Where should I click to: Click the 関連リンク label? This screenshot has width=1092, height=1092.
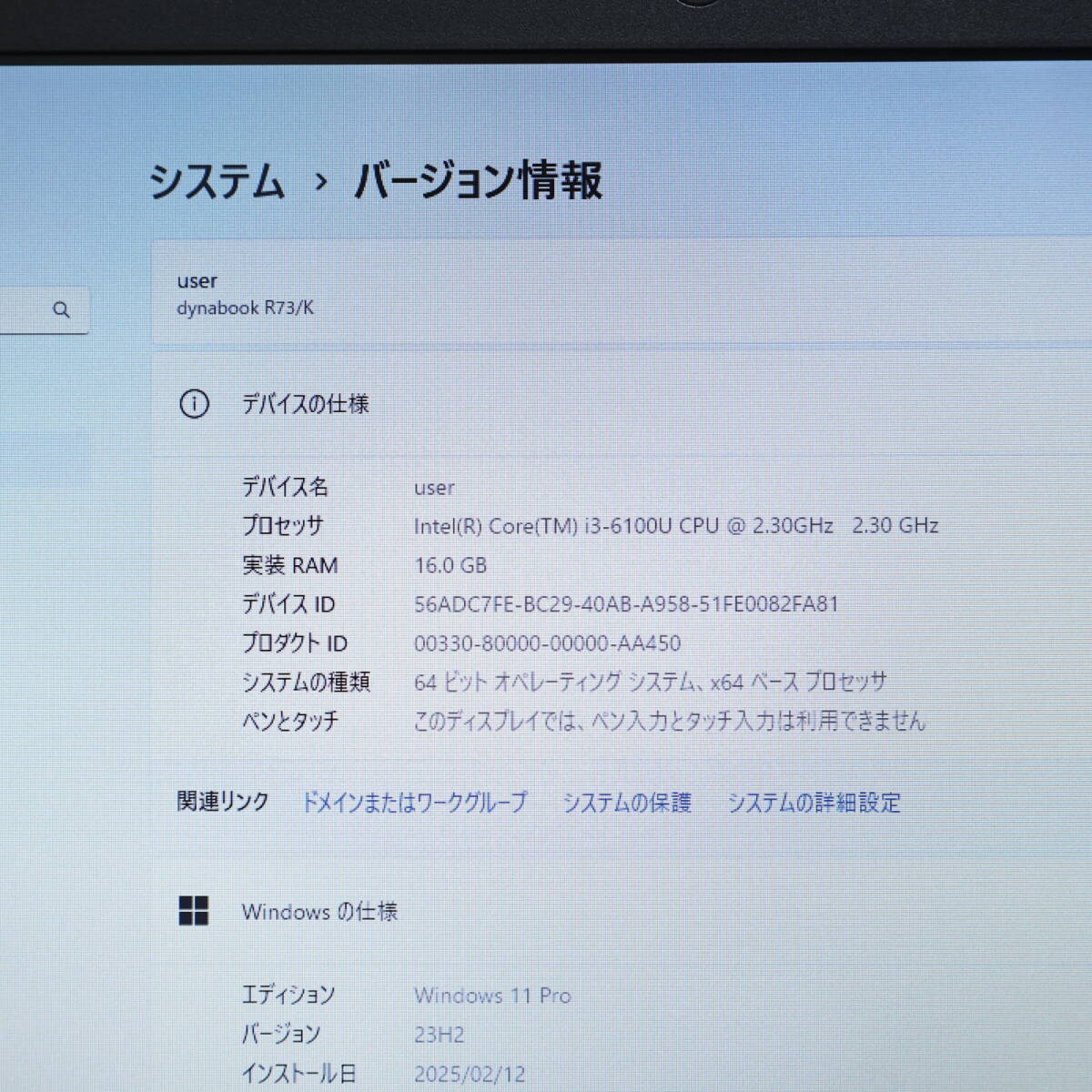pos(223,801)
